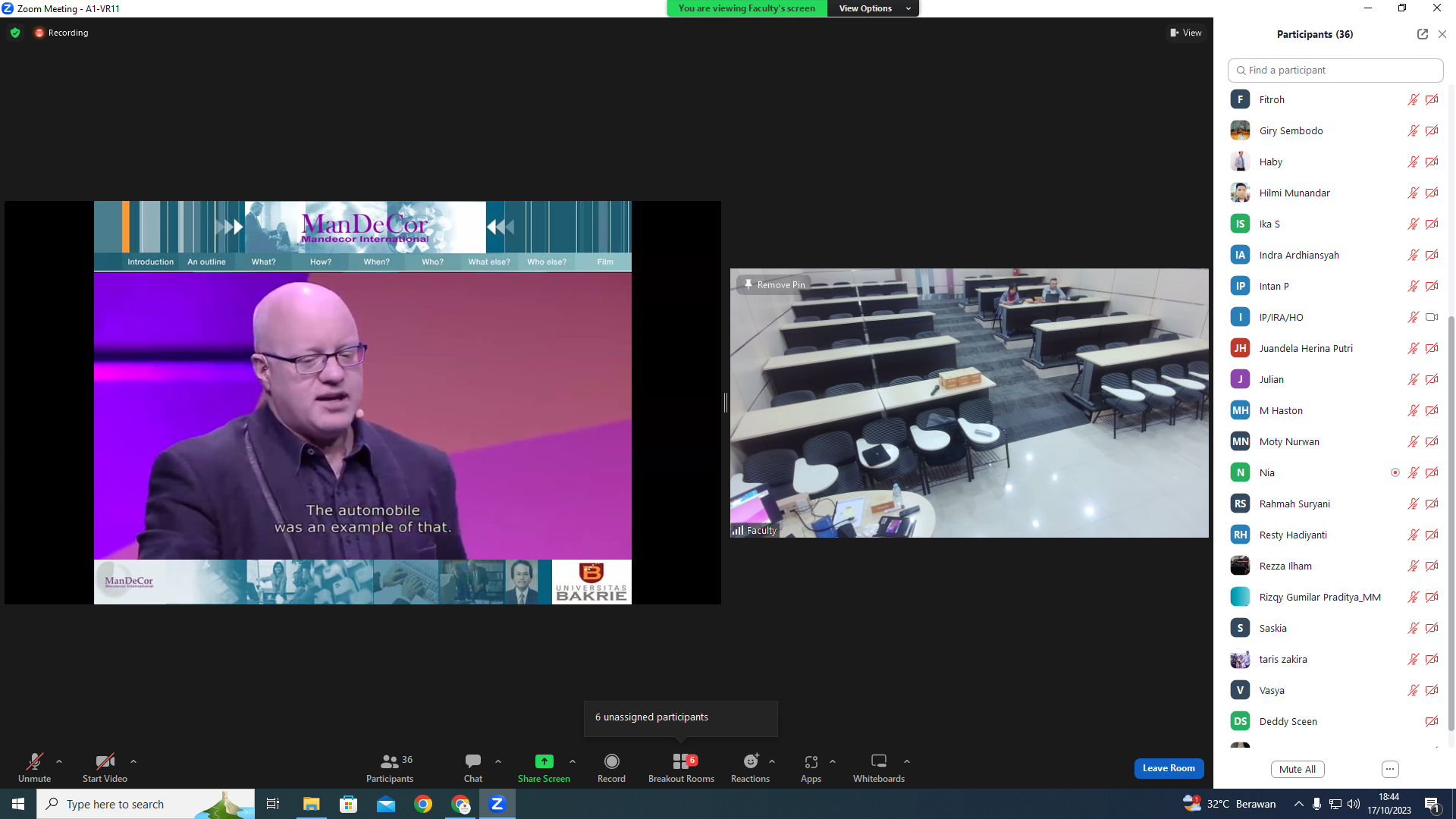Open video options arrow beside Start Video
This screenshot has width=1456, height=819.
[x=133, y=761]
